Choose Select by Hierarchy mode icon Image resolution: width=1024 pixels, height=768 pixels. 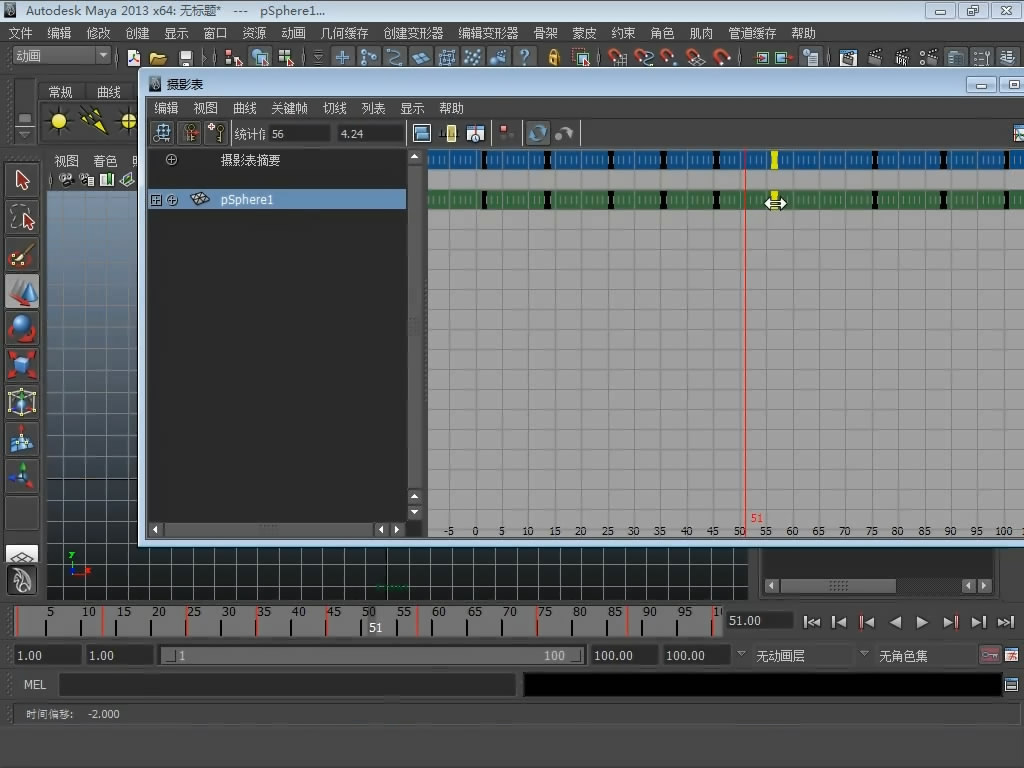[x=233, y=57]
